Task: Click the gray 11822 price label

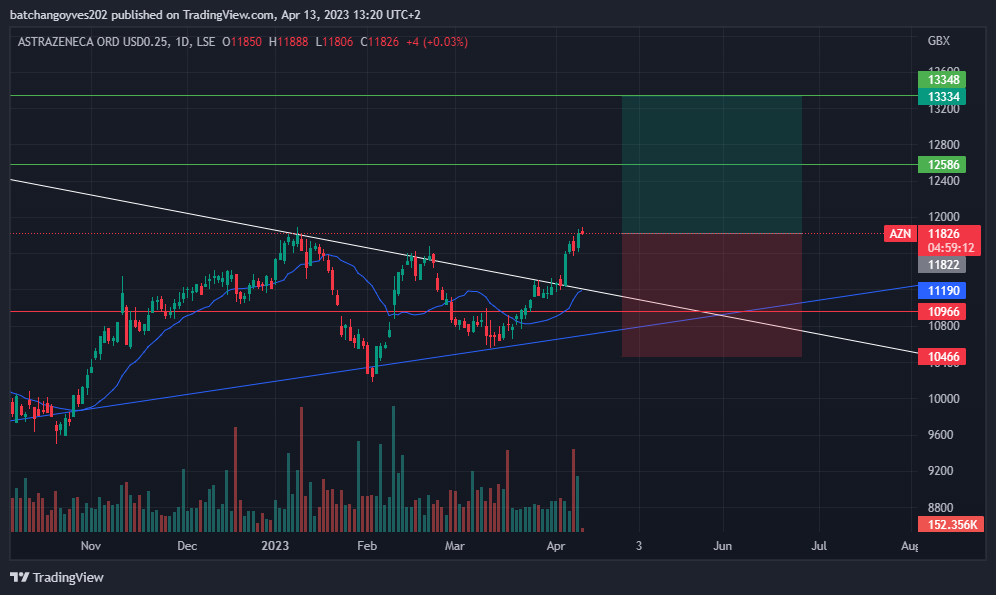Action: pyautogui.click(x=942, y=265)
